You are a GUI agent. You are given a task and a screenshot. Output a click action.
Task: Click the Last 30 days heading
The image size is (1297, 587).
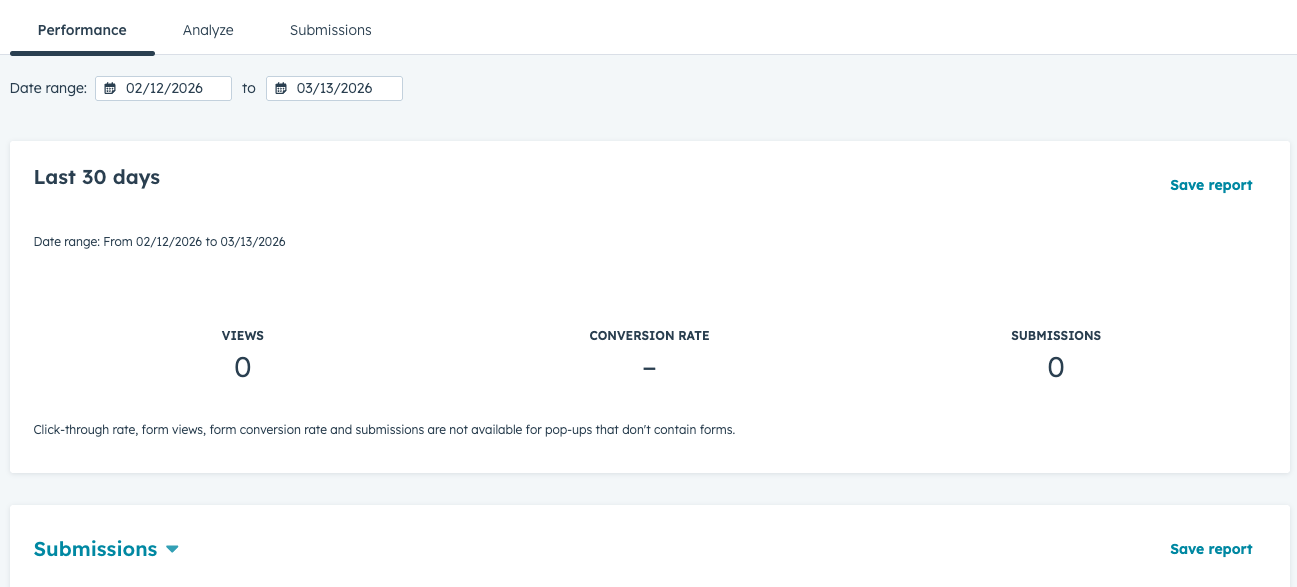click(x=97, y=177)
